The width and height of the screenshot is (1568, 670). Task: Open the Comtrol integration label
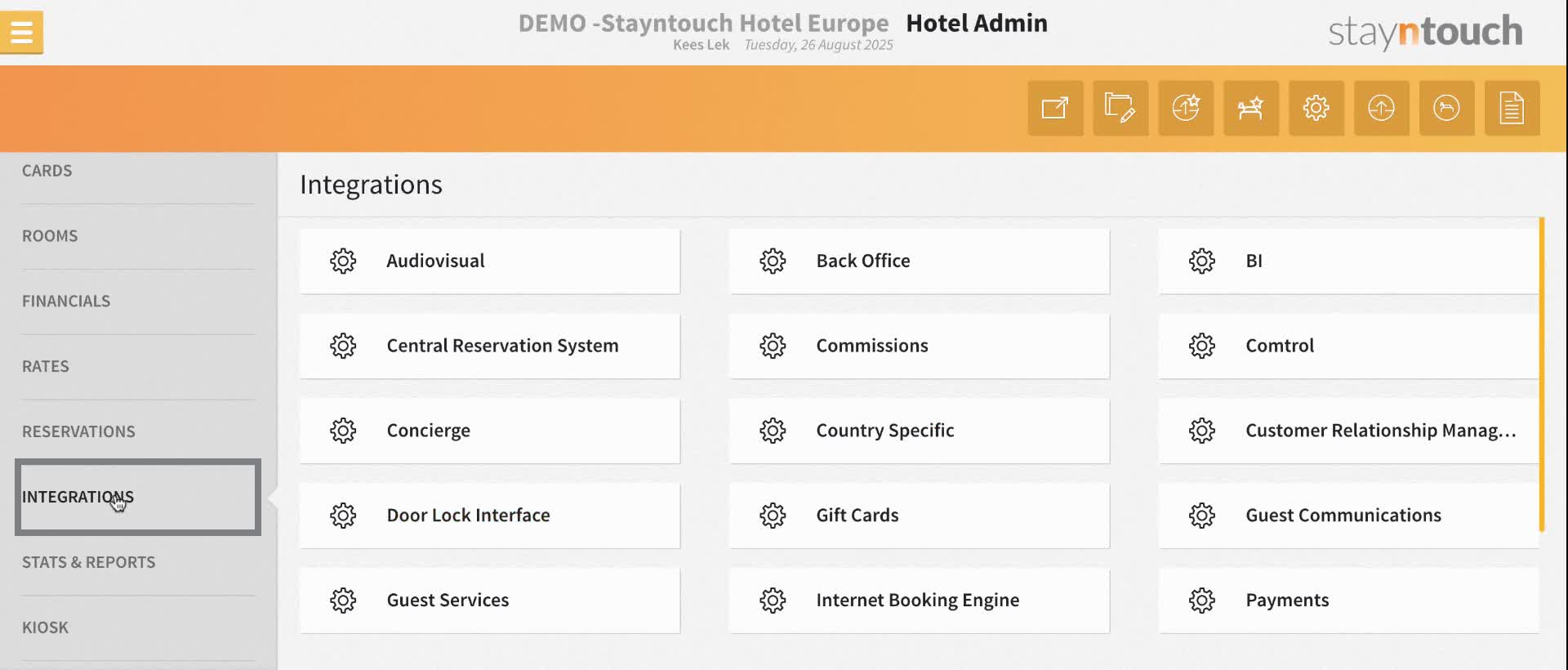(1280, 346)
